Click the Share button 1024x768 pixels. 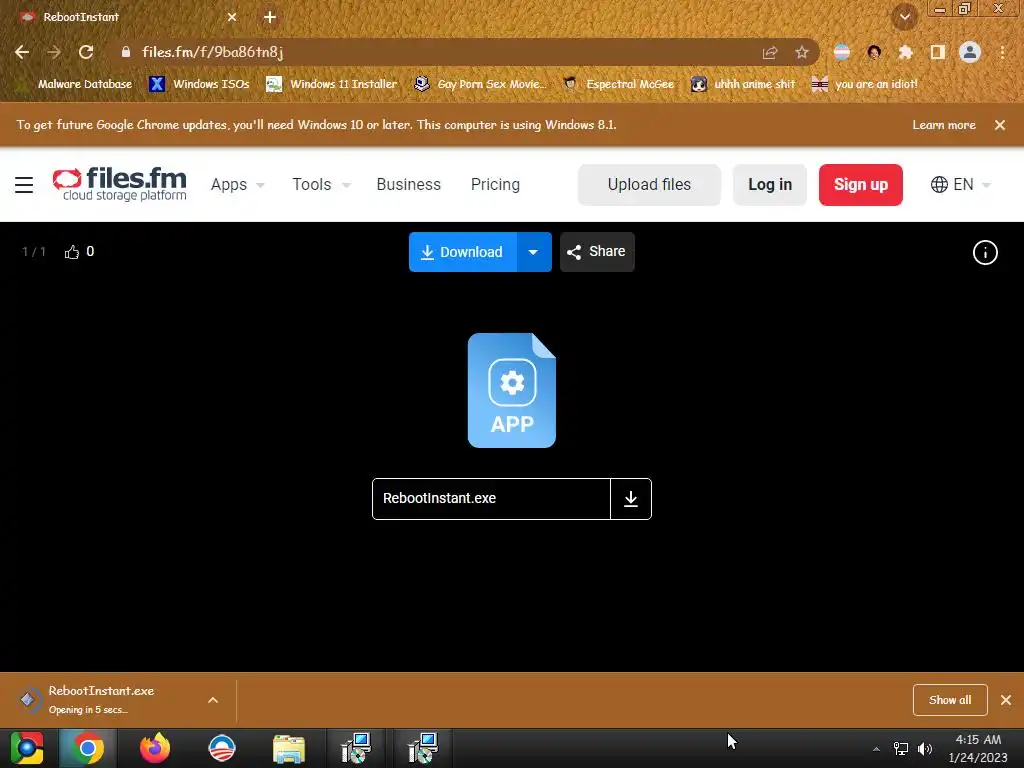click(597, 252)
